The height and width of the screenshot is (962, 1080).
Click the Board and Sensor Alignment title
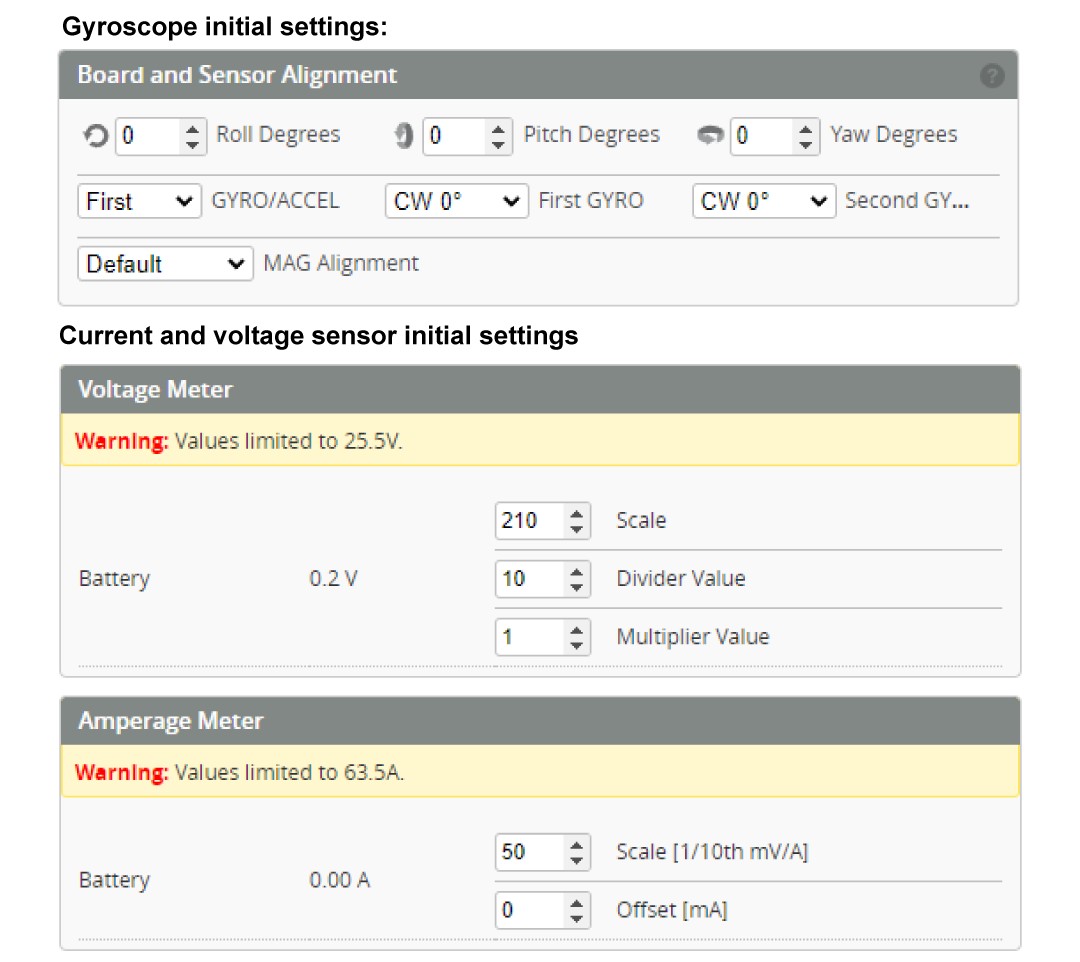coord(237,75)
